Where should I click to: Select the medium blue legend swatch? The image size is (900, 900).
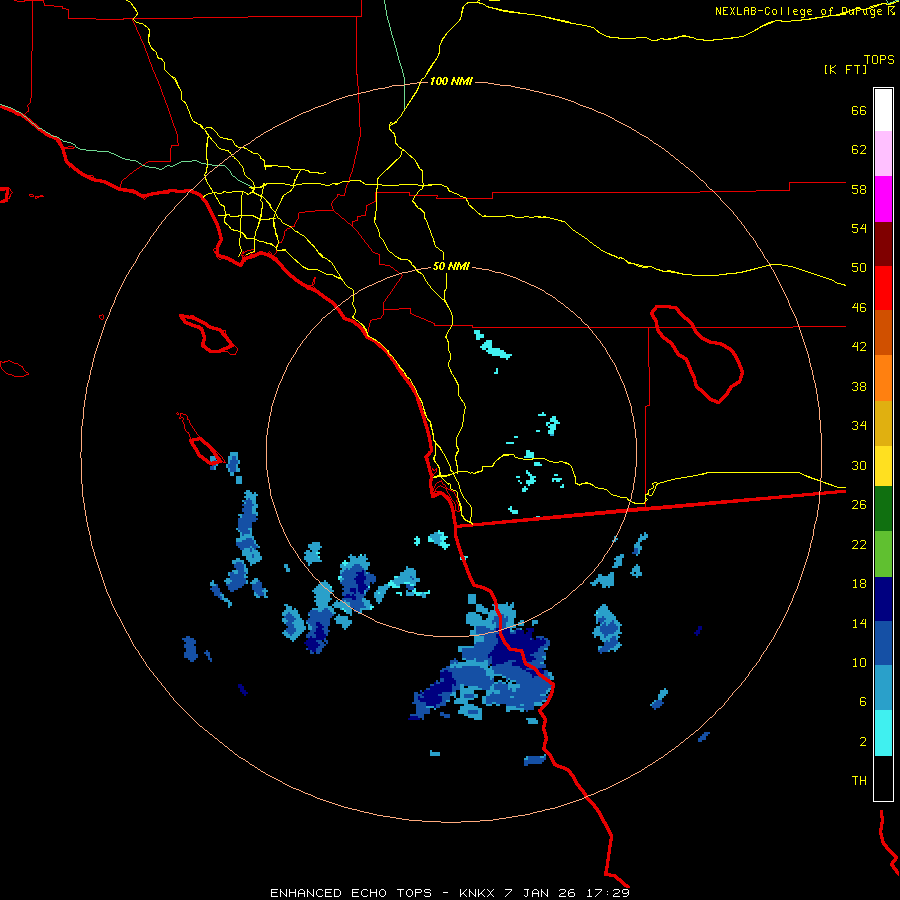883,643
